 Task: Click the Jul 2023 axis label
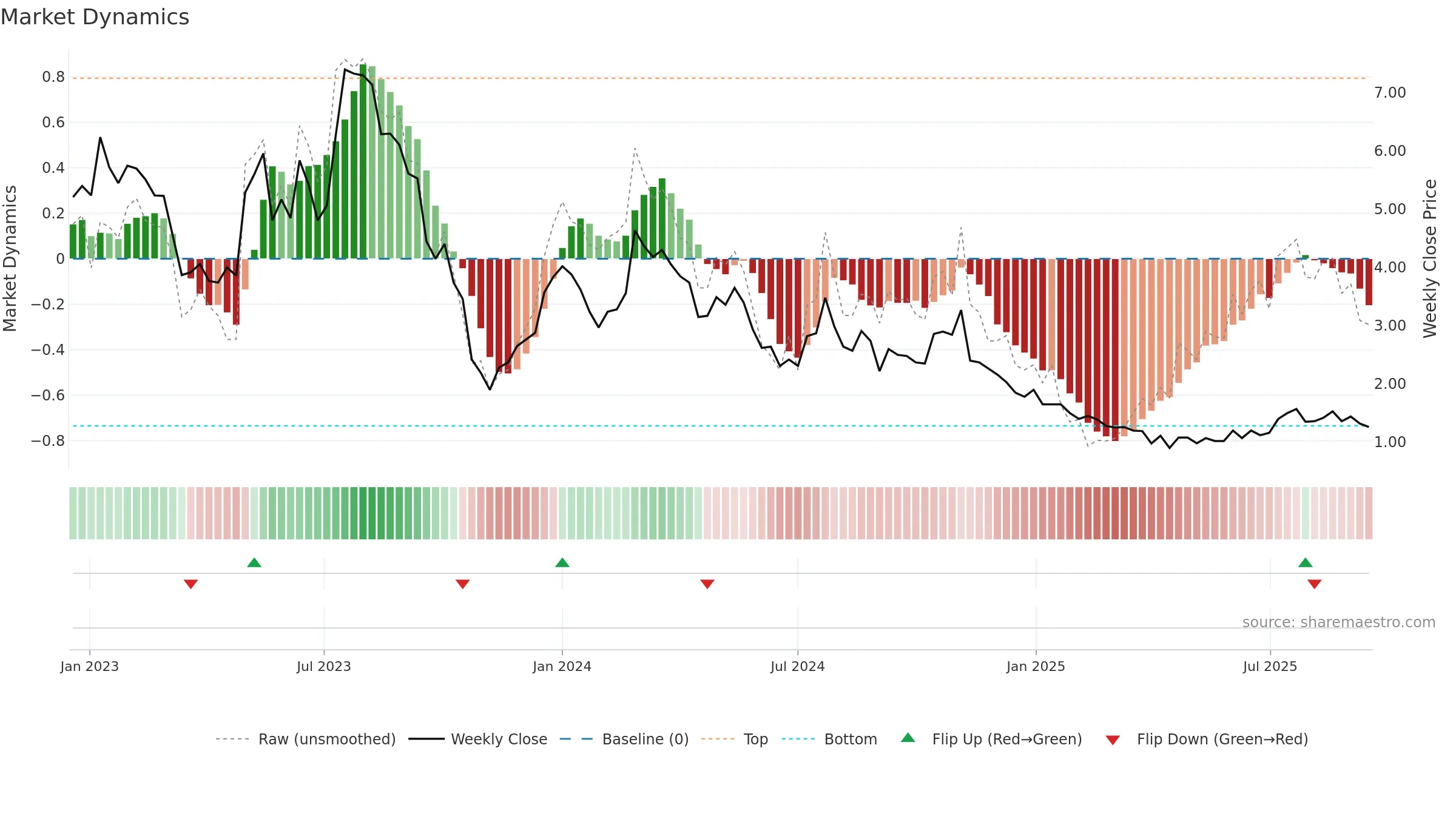click(324, 666)
